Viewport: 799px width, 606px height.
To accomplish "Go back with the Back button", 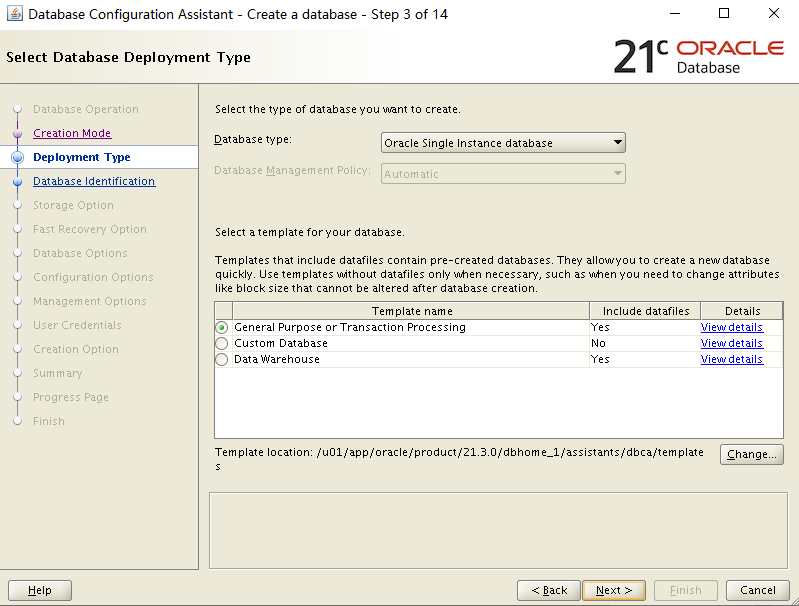I will click(548, 590).
